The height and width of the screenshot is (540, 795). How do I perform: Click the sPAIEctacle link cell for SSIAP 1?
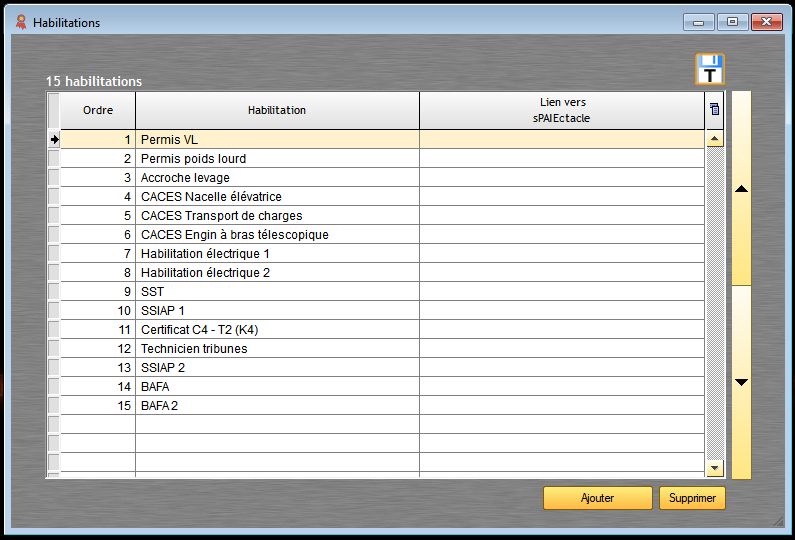(x=561, y=311)
